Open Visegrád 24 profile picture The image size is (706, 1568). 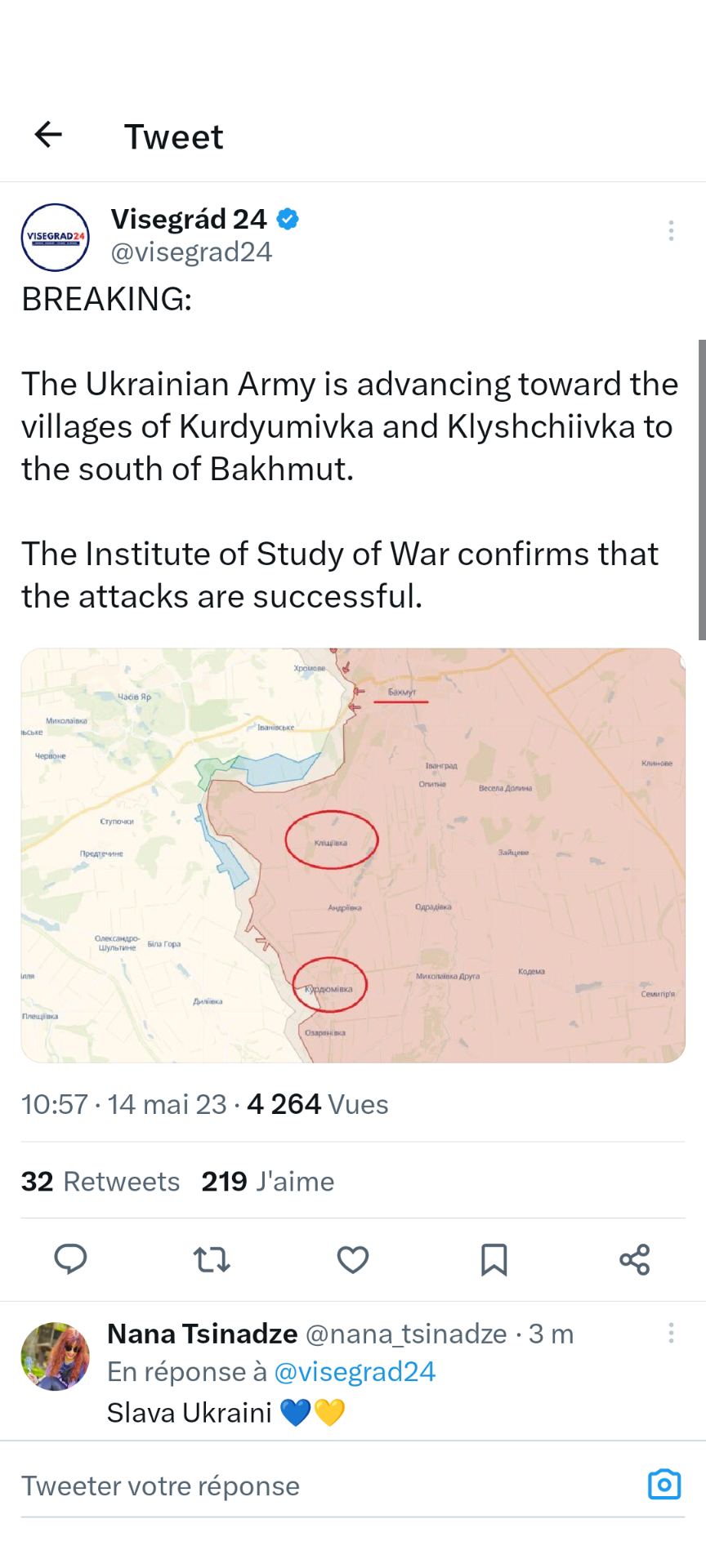pyautogui.click(x=55, y=237)
